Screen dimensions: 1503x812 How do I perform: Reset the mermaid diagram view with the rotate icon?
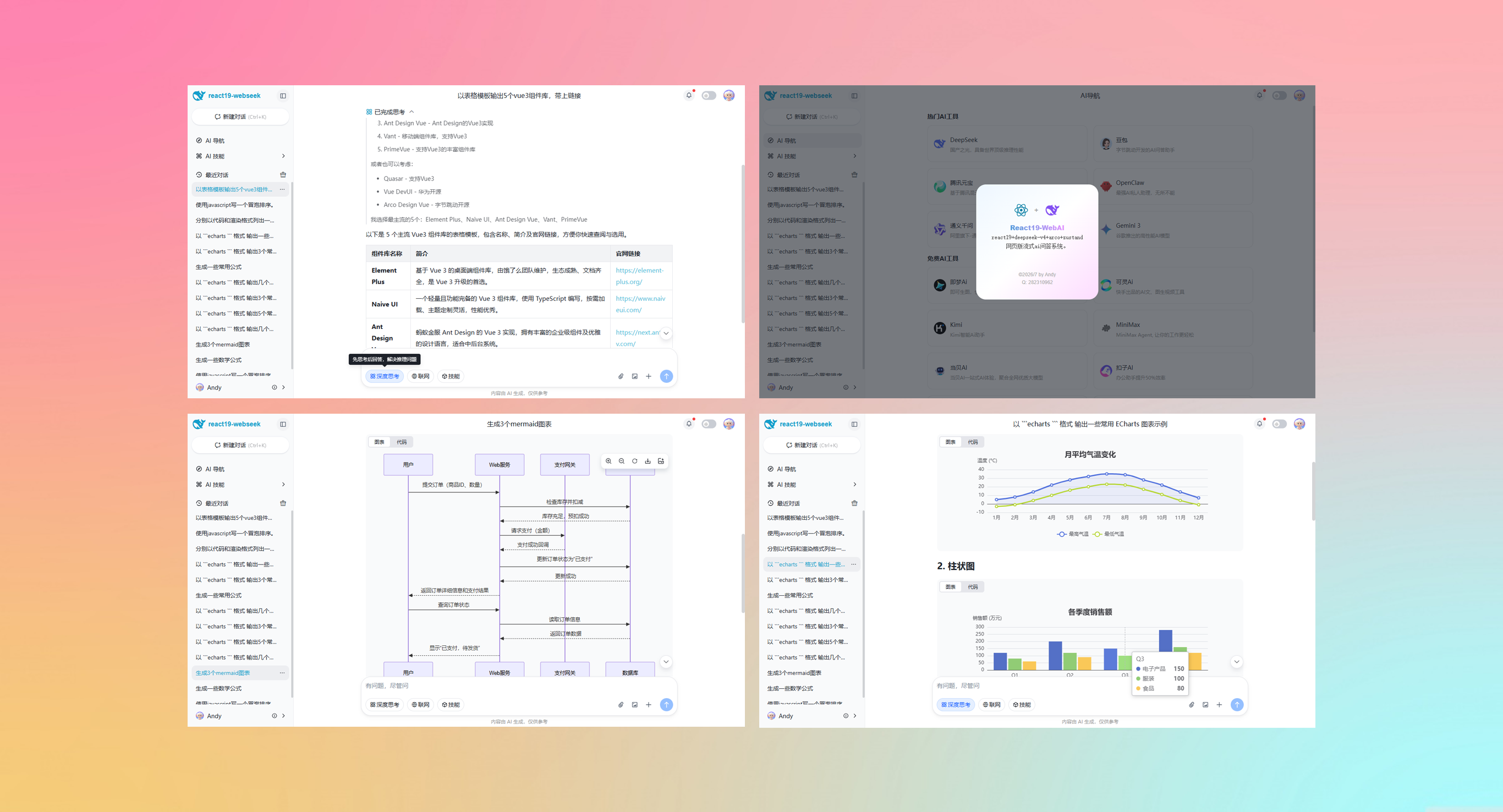[635, 461]
